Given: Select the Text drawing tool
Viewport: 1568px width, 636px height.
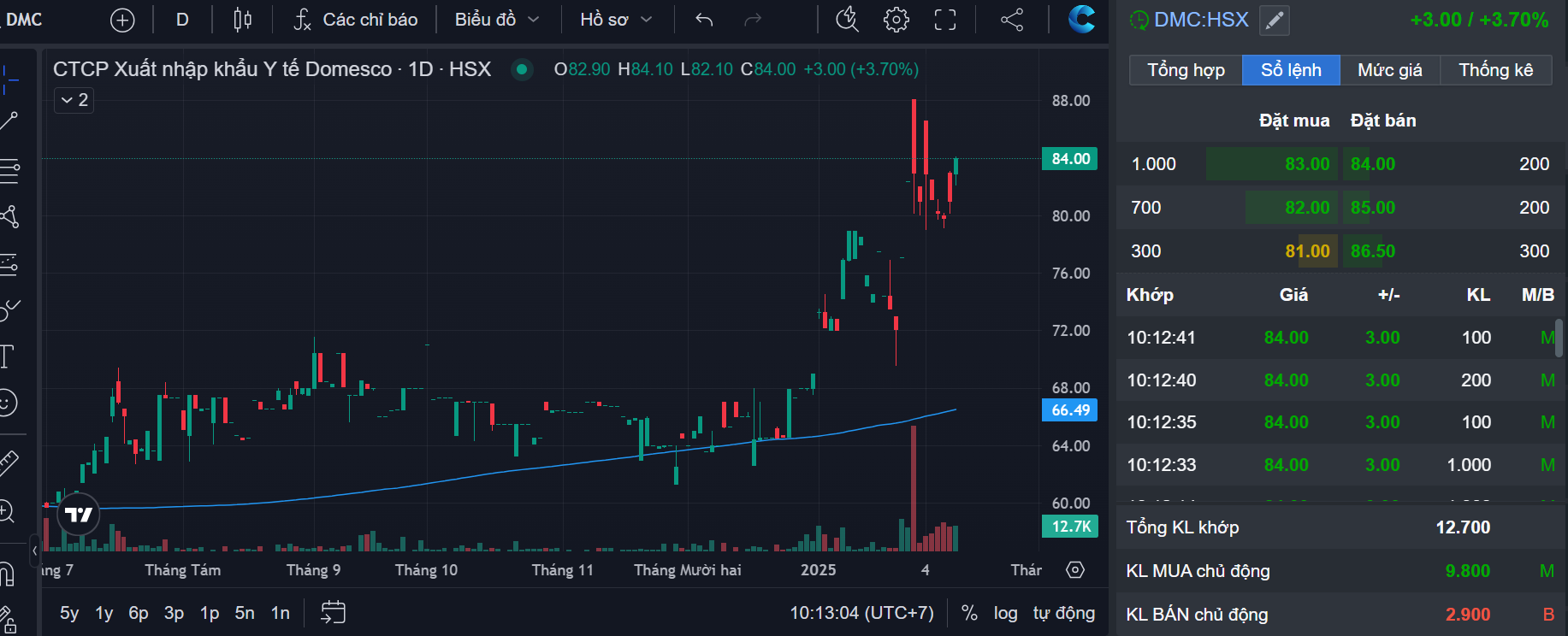Looking at the screenshot, I should (8, 356).
